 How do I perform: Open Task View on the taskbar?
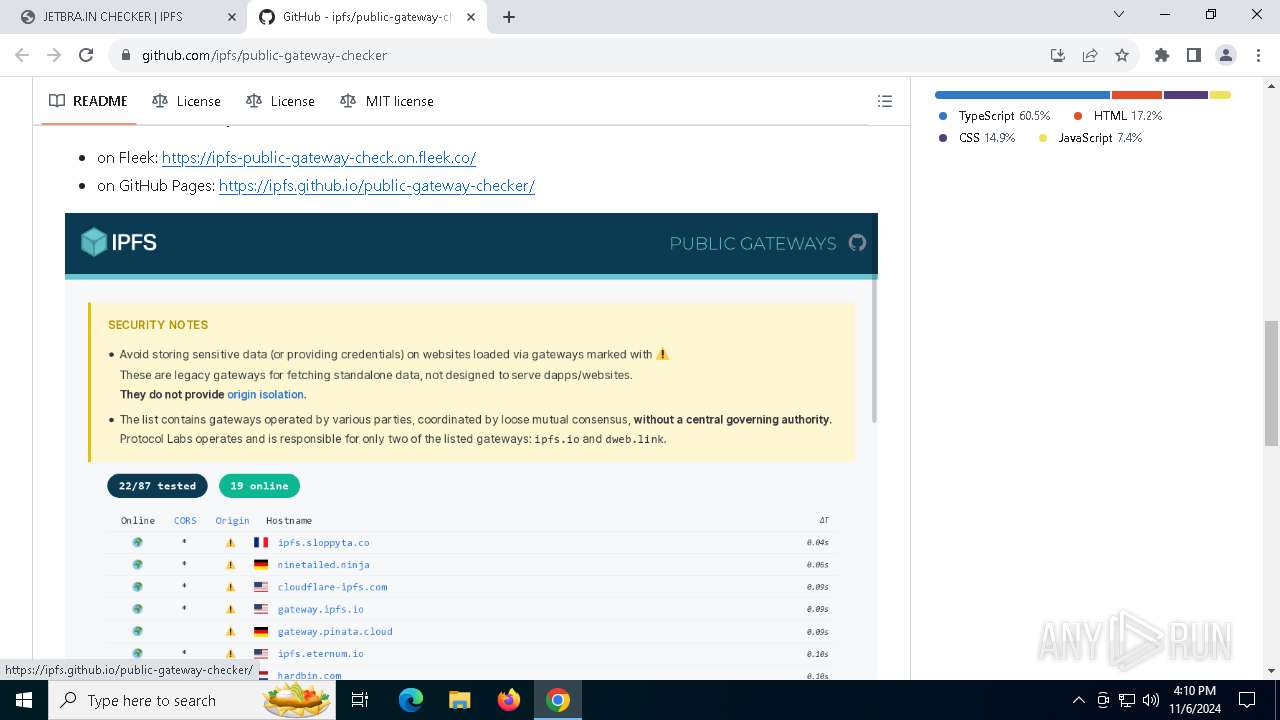pos(360,700)
